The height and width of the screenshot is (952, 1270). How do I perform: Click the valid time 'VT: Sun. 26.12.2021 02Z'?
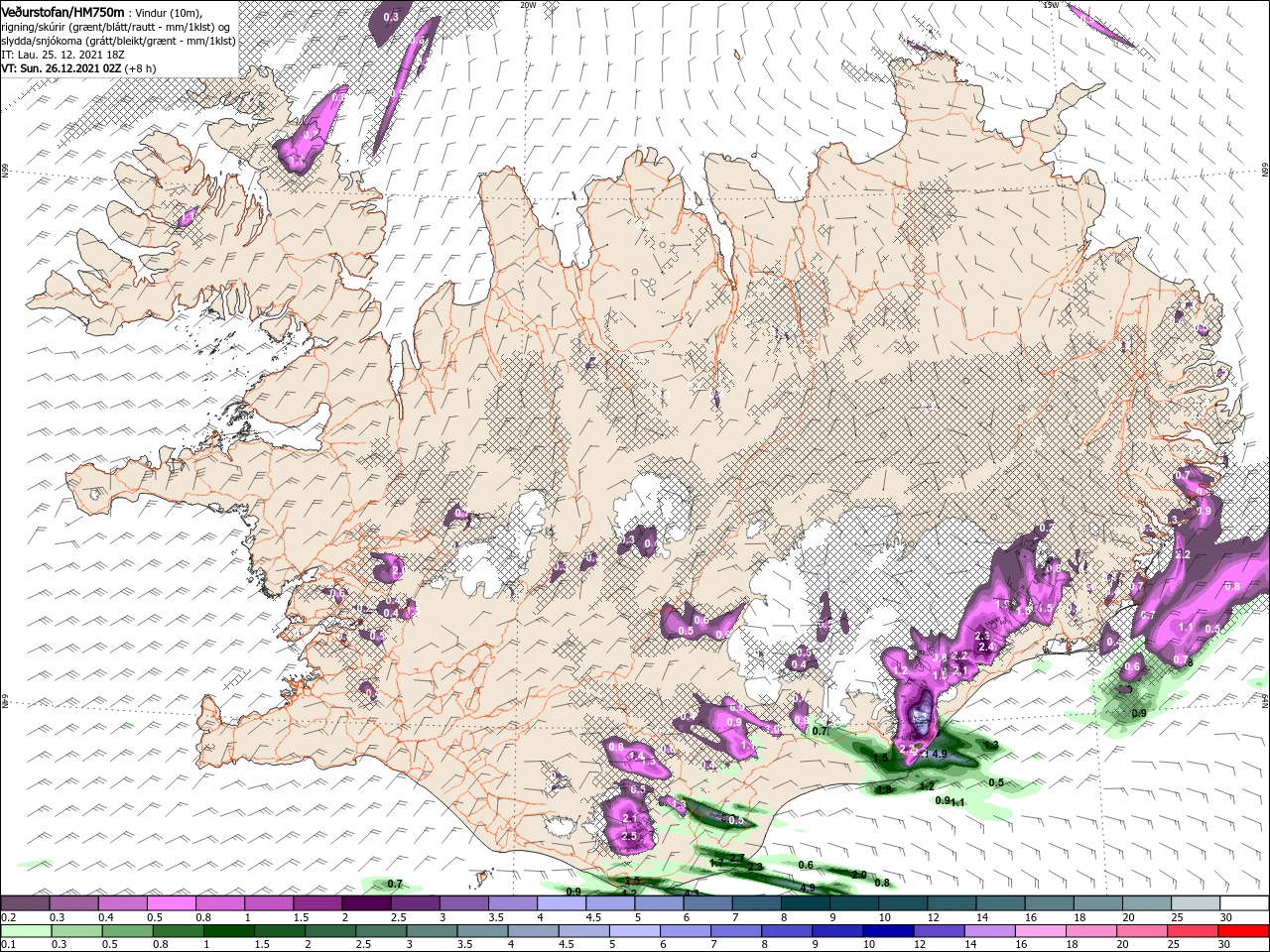(x=62, y=68)
